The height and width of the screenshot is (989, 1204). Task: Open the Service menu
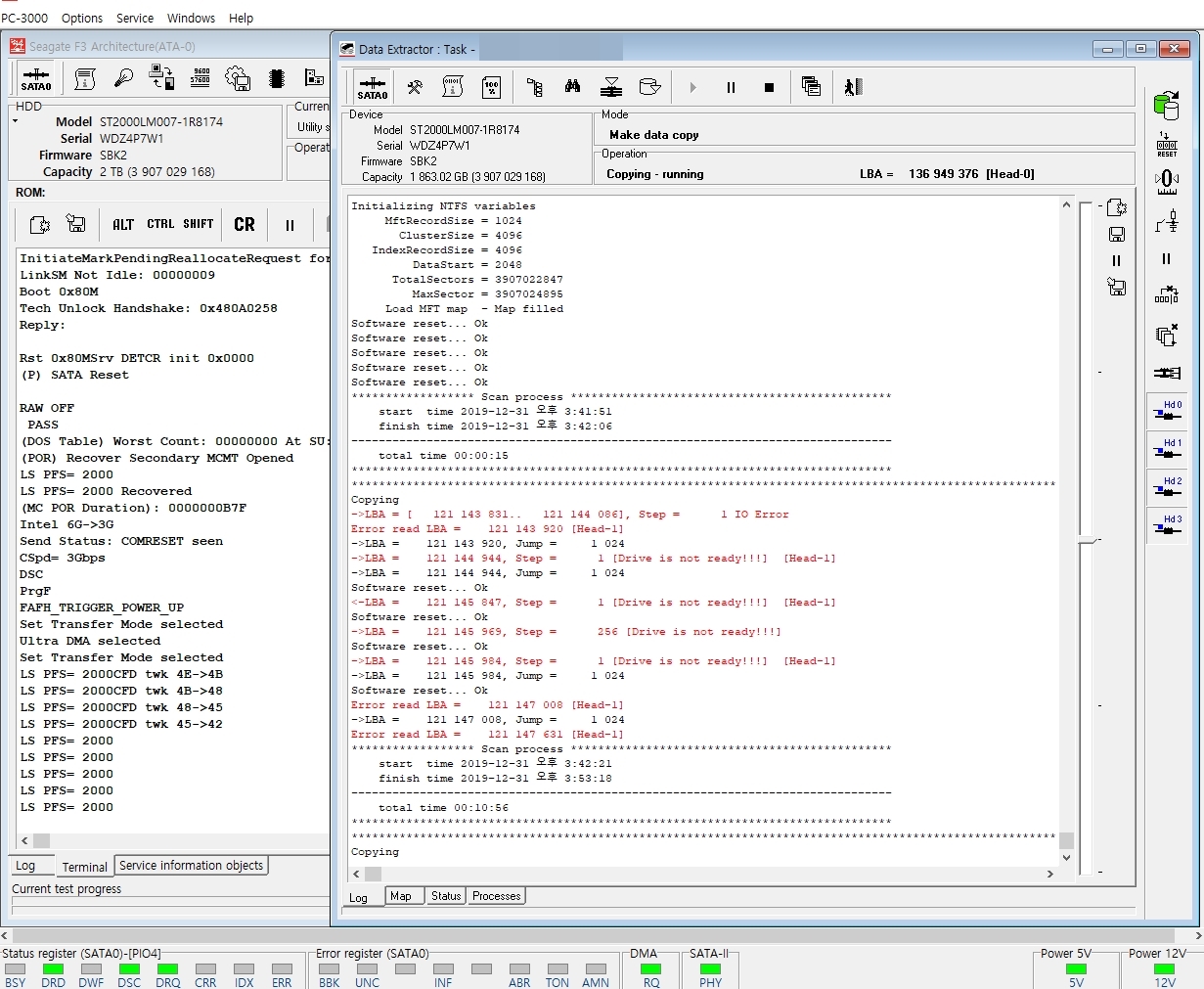pyautogui.click(x=135, y=18)
